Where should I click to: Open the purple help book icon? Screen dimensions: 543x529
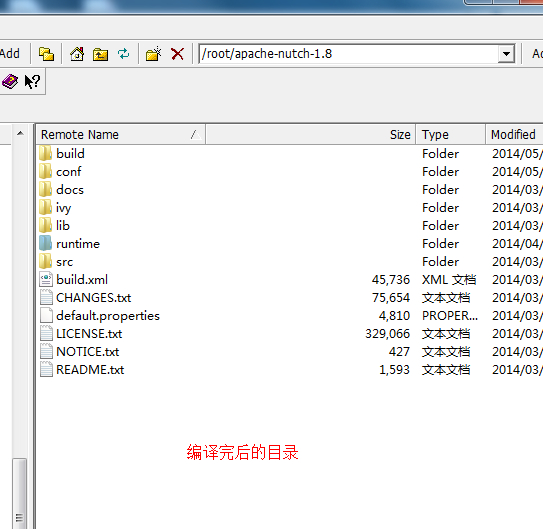(x=10, y=82)
